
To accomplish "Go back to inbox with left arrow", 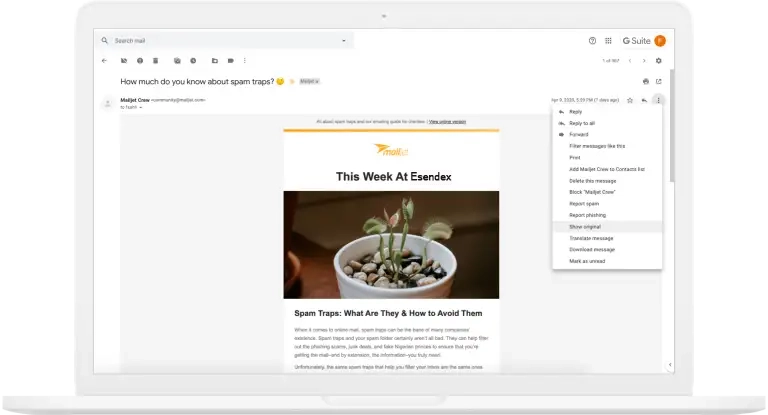I will (x=104, y=61).
